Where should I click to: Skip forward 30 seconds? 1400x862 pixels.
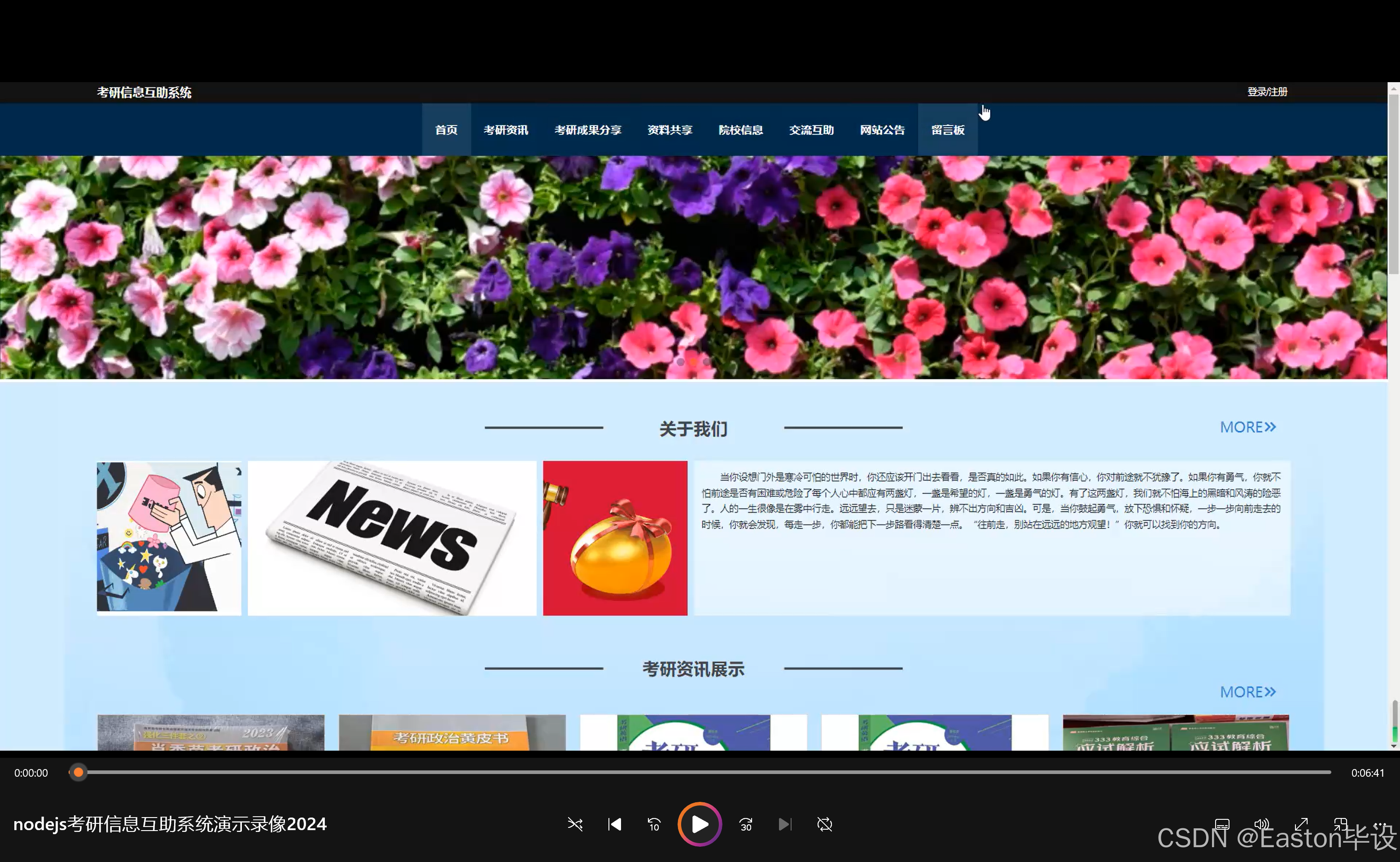(745, 824)
